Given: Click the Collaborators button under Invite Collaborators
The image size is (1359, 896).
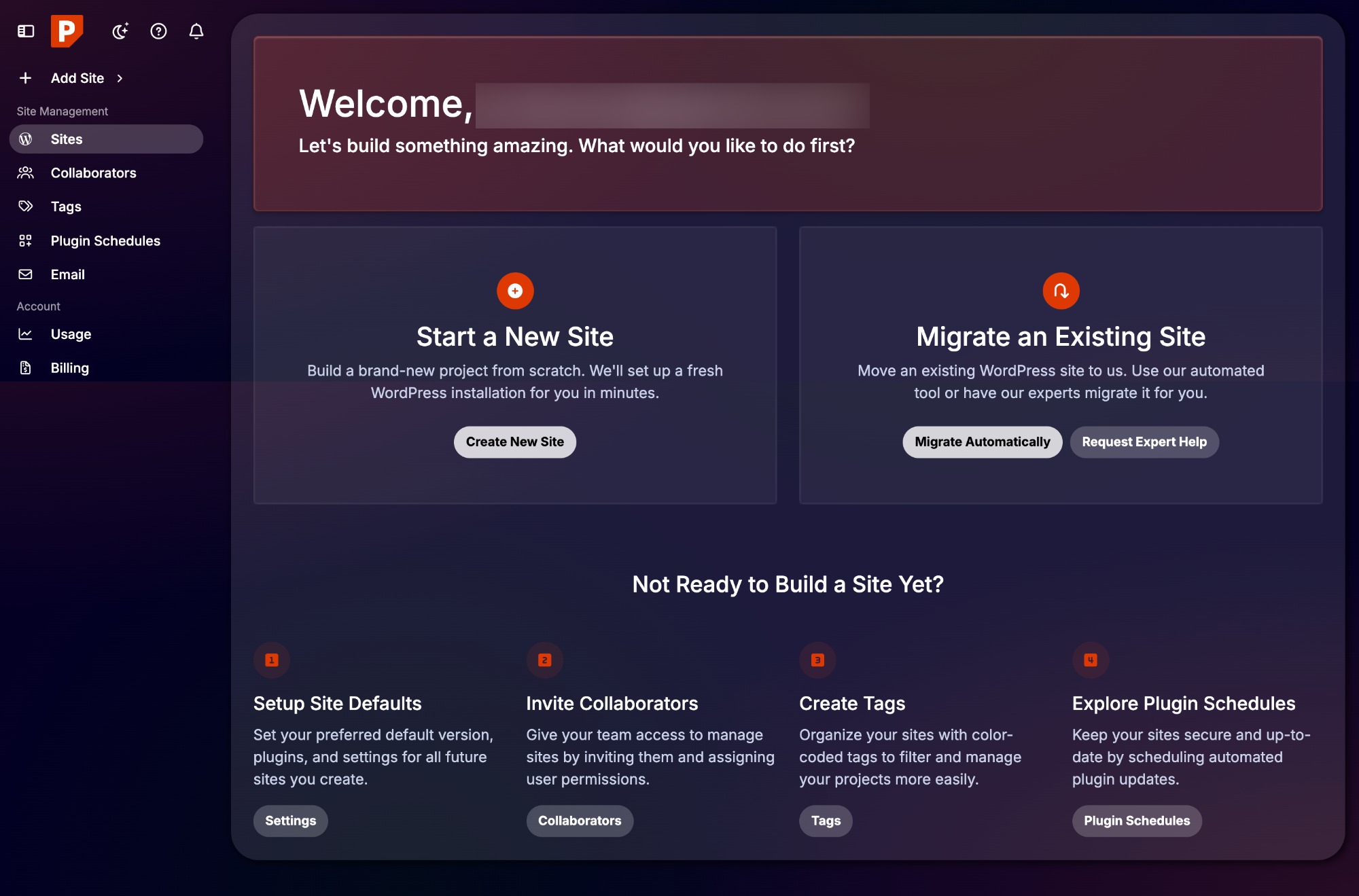Looking at the screenshot, I should tap(580, 821).
